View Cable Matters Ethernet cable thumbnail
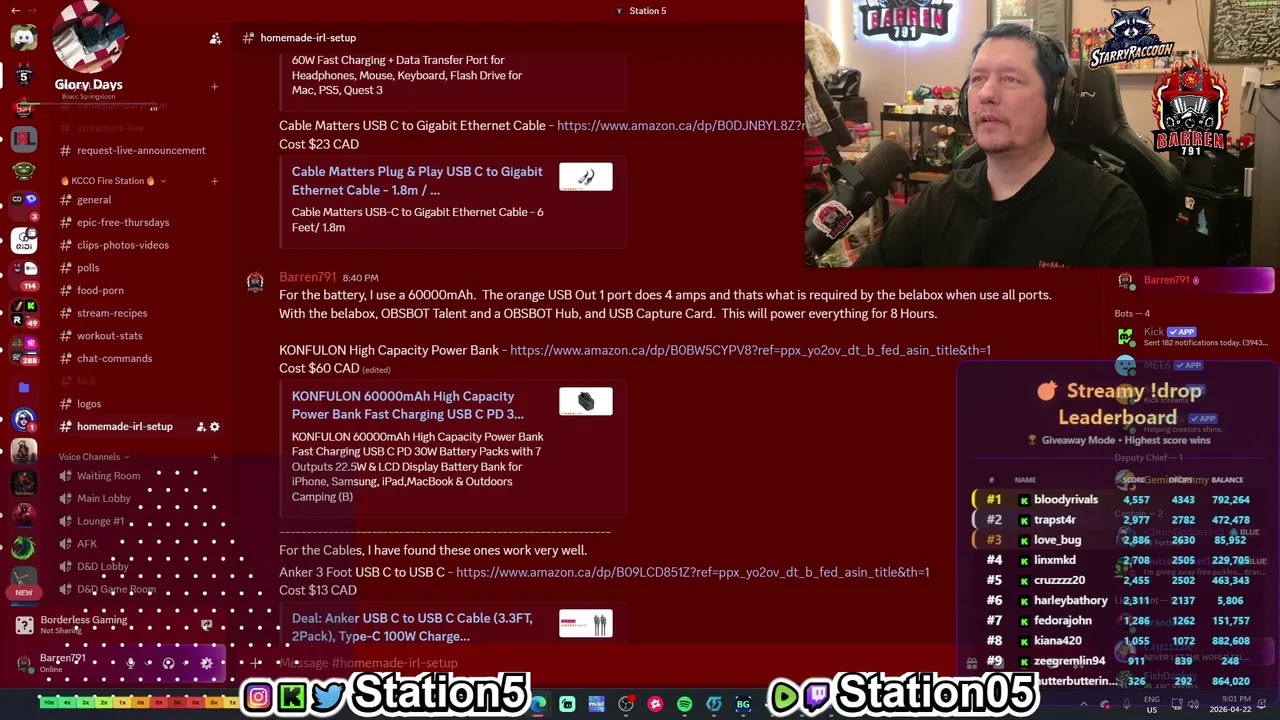This screenshot has height=720, width=1280. click(586, 178)
